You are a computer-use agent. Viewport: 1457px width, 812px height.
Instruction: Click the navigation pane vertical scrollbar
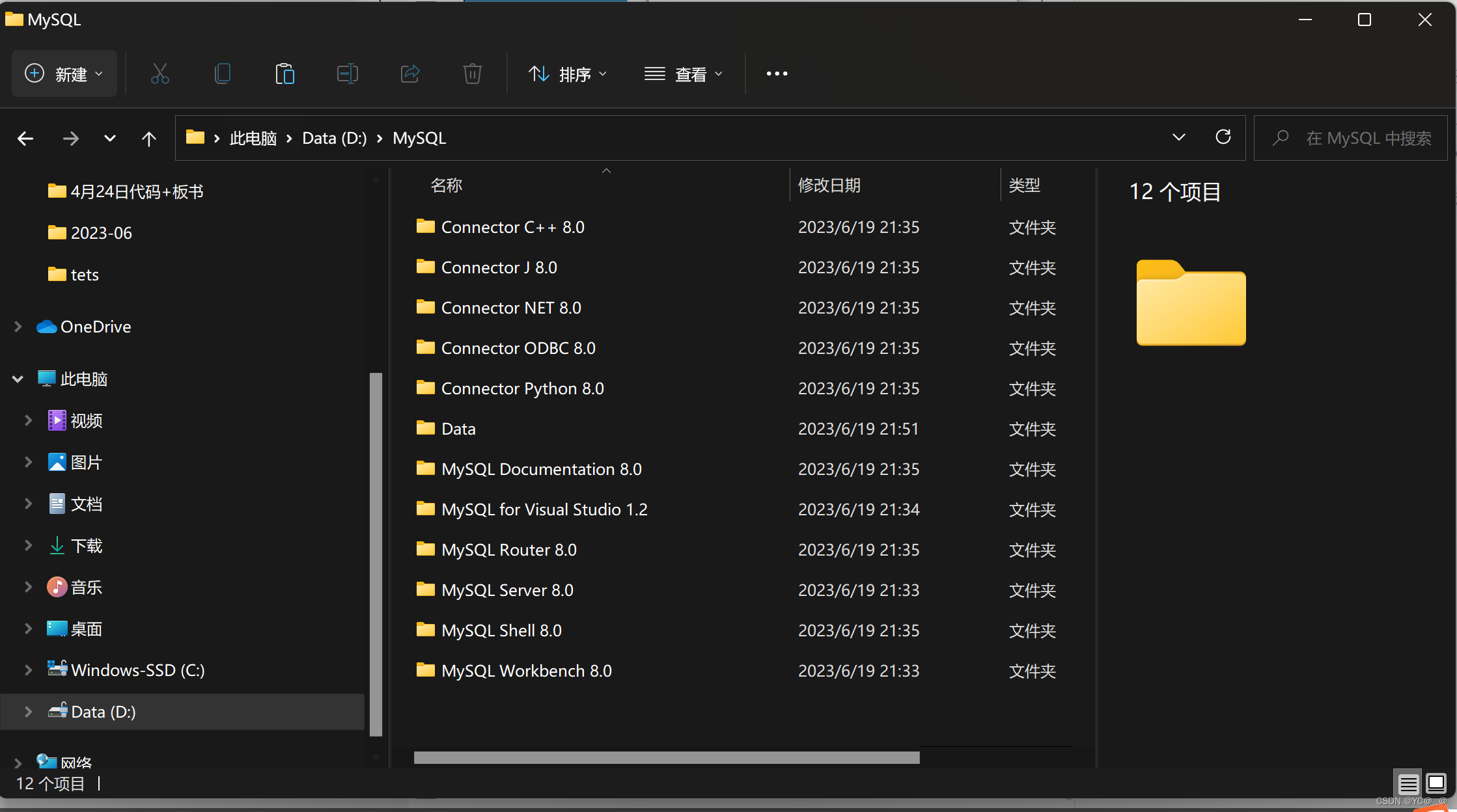376,554
